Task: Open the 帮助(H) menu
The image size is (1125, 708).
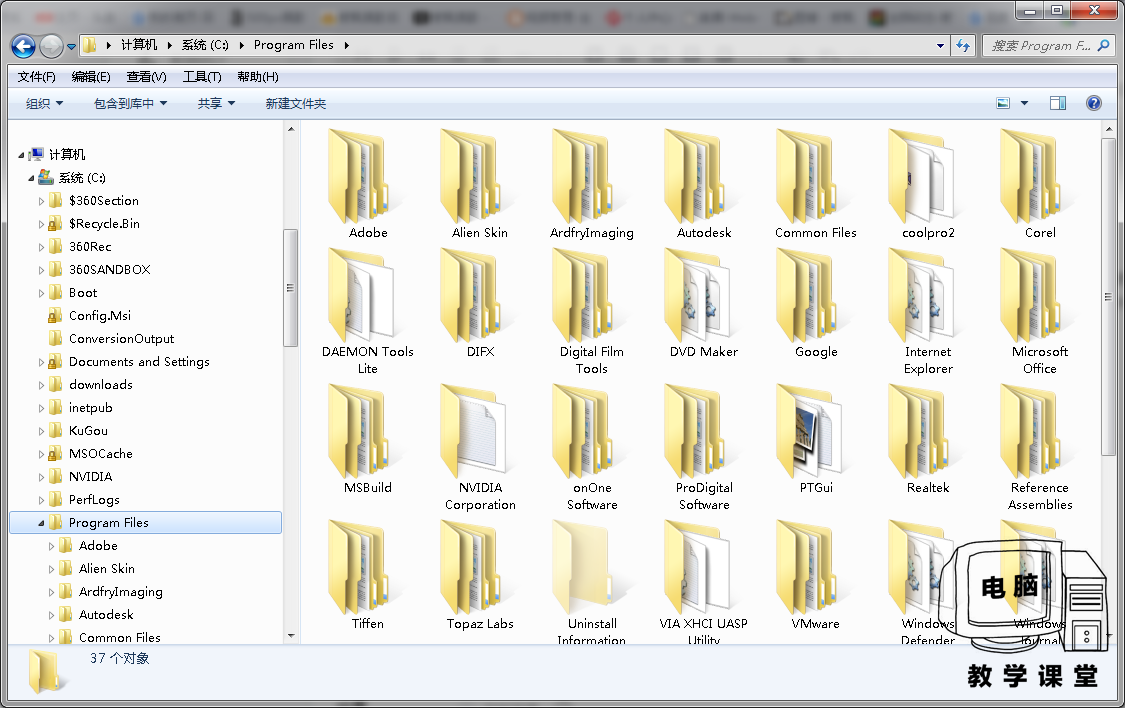Action: point(258,77)
